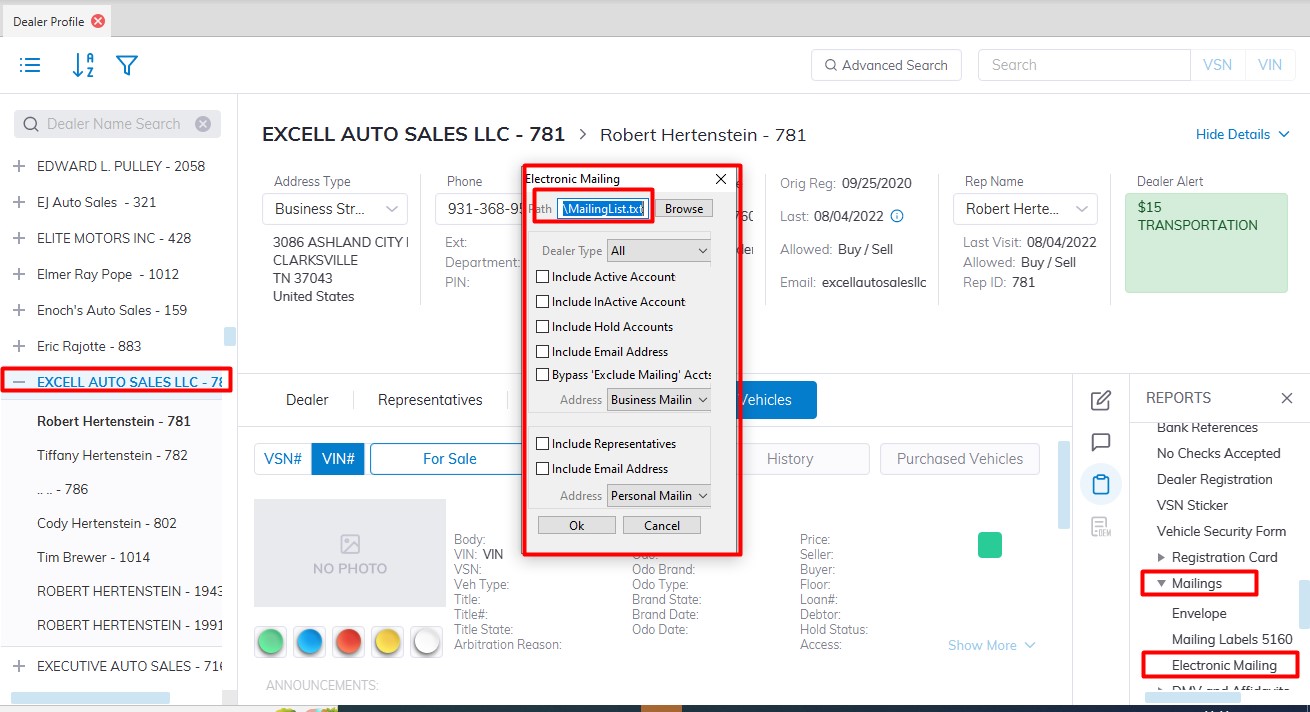The width and height of the screenshot is (1310, 712).
Task: Clear the Dealer Name Search field
Action: coord(203,124)
